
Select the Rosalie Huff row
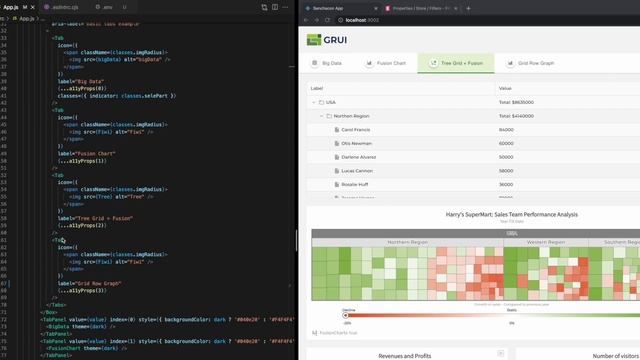click(x=473, y=184)
